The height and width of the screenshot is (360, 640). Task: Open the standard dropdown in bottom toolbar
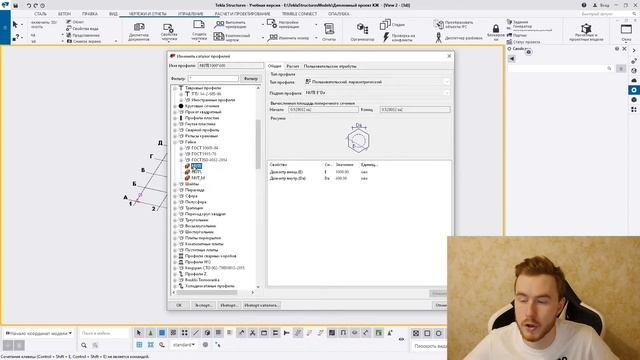coord(183,345)
